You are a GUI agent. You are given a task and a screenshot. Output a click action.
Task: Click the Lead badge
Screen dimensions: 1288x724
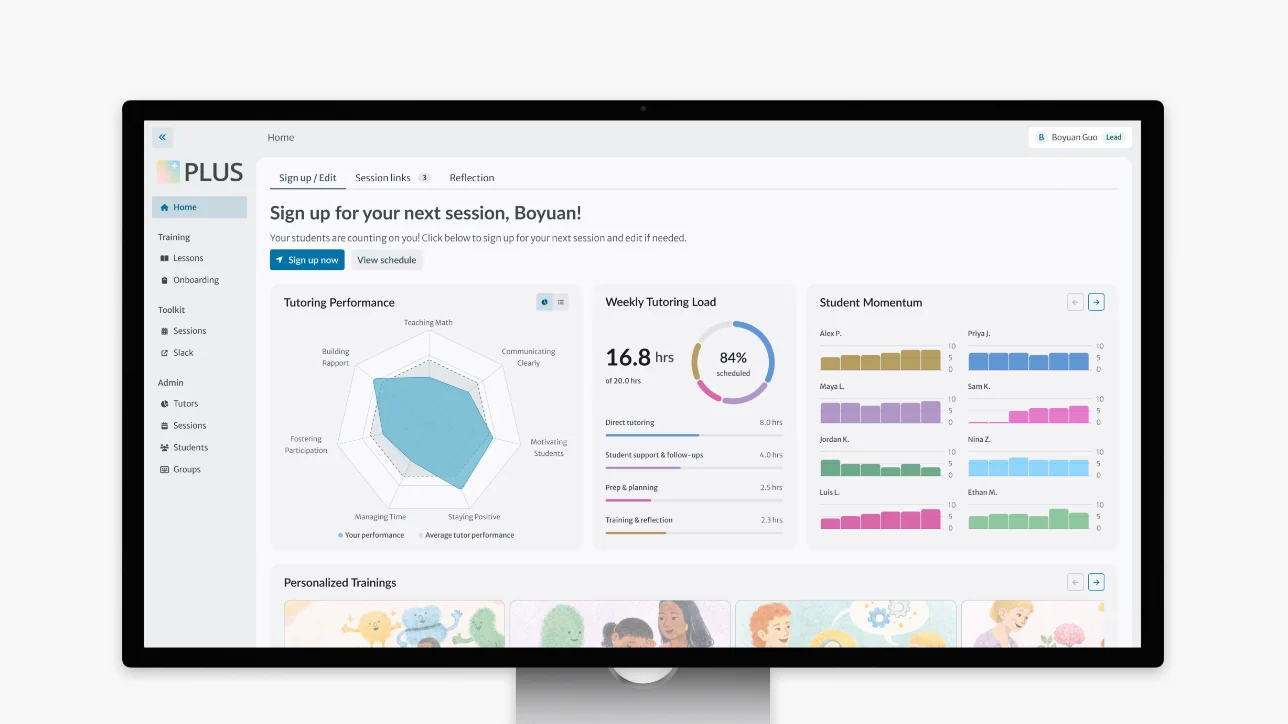pyautogui.click(x=1114, y=137)
